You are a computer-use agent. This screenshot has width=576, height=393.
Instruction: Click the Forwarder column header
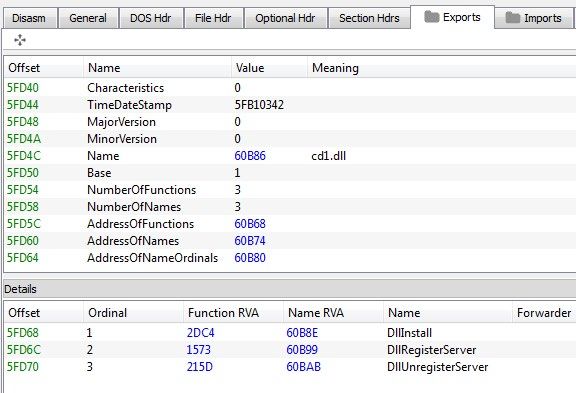pos(544,313)
